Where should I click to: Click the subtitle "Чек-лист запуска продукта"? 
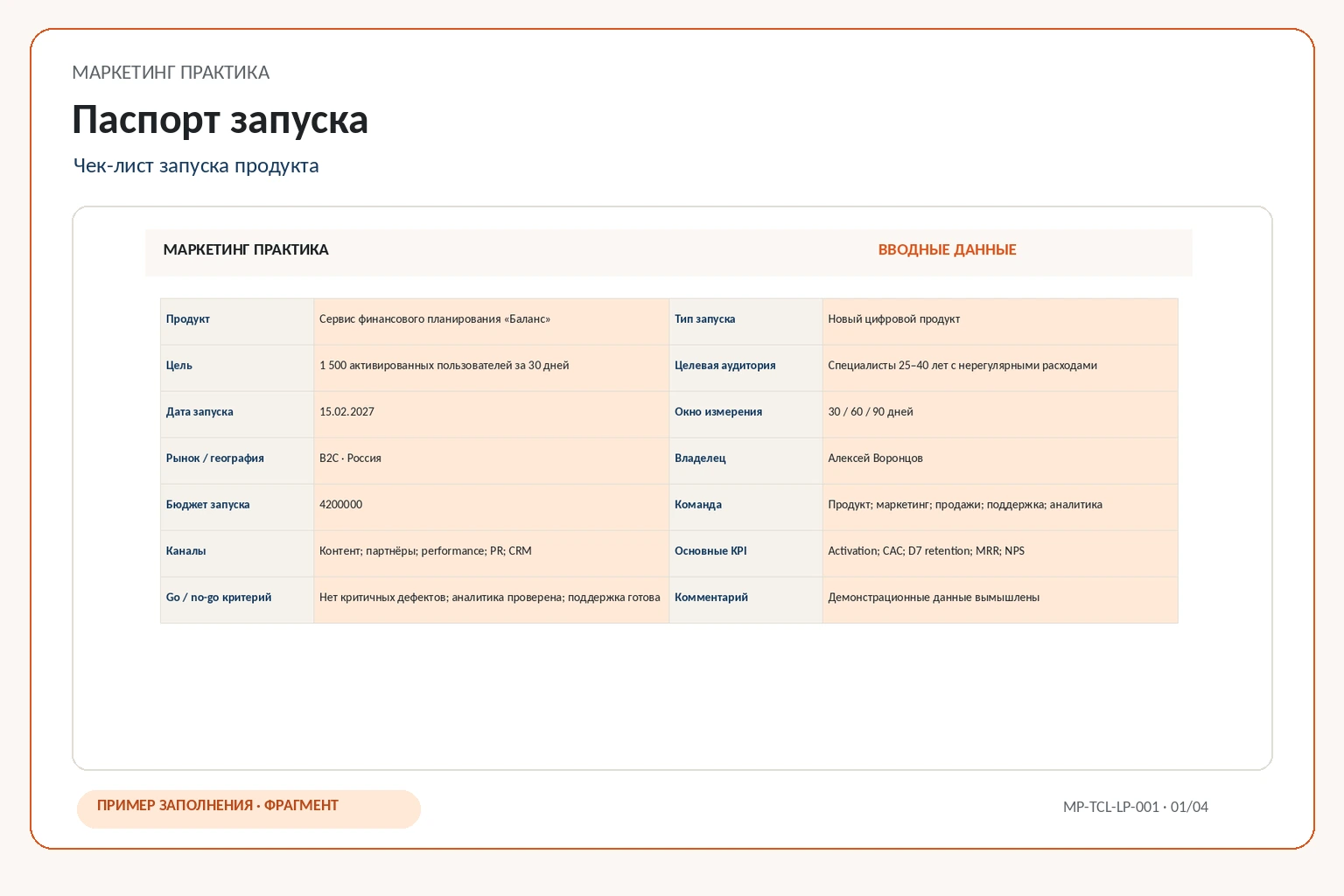click(x=196, y=165)
